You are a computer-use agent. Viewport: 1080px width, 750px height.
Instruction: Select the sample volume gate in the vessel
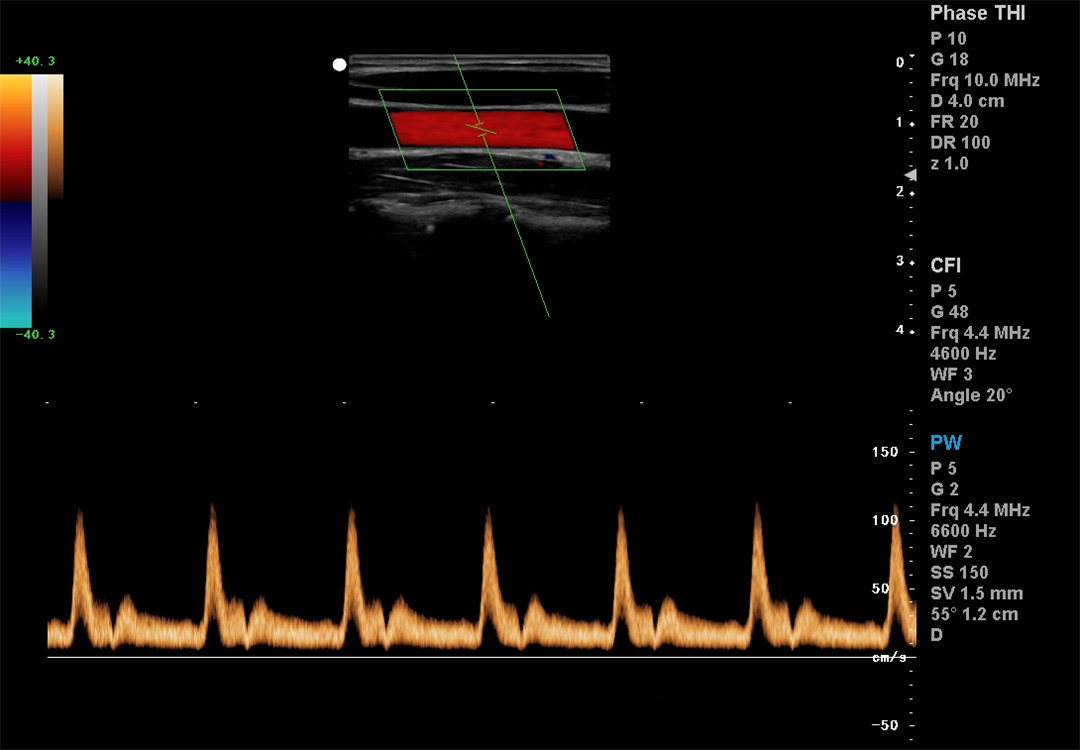pyautogui.click(x=483, y=130)
